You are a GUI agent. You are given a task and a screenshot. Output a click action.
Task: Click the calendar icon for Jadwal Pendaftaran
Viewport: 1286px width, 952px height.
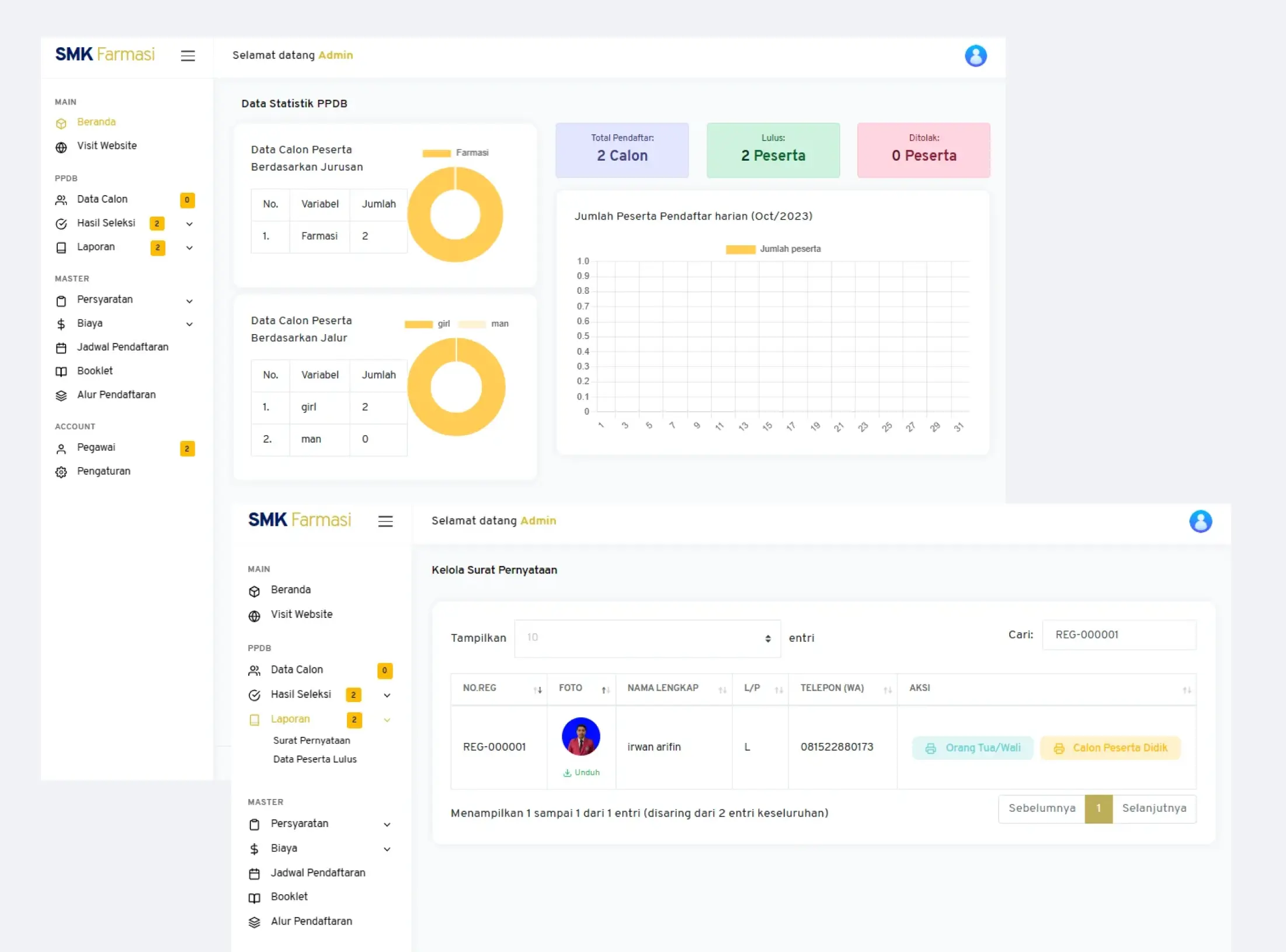tap(61, 348)
